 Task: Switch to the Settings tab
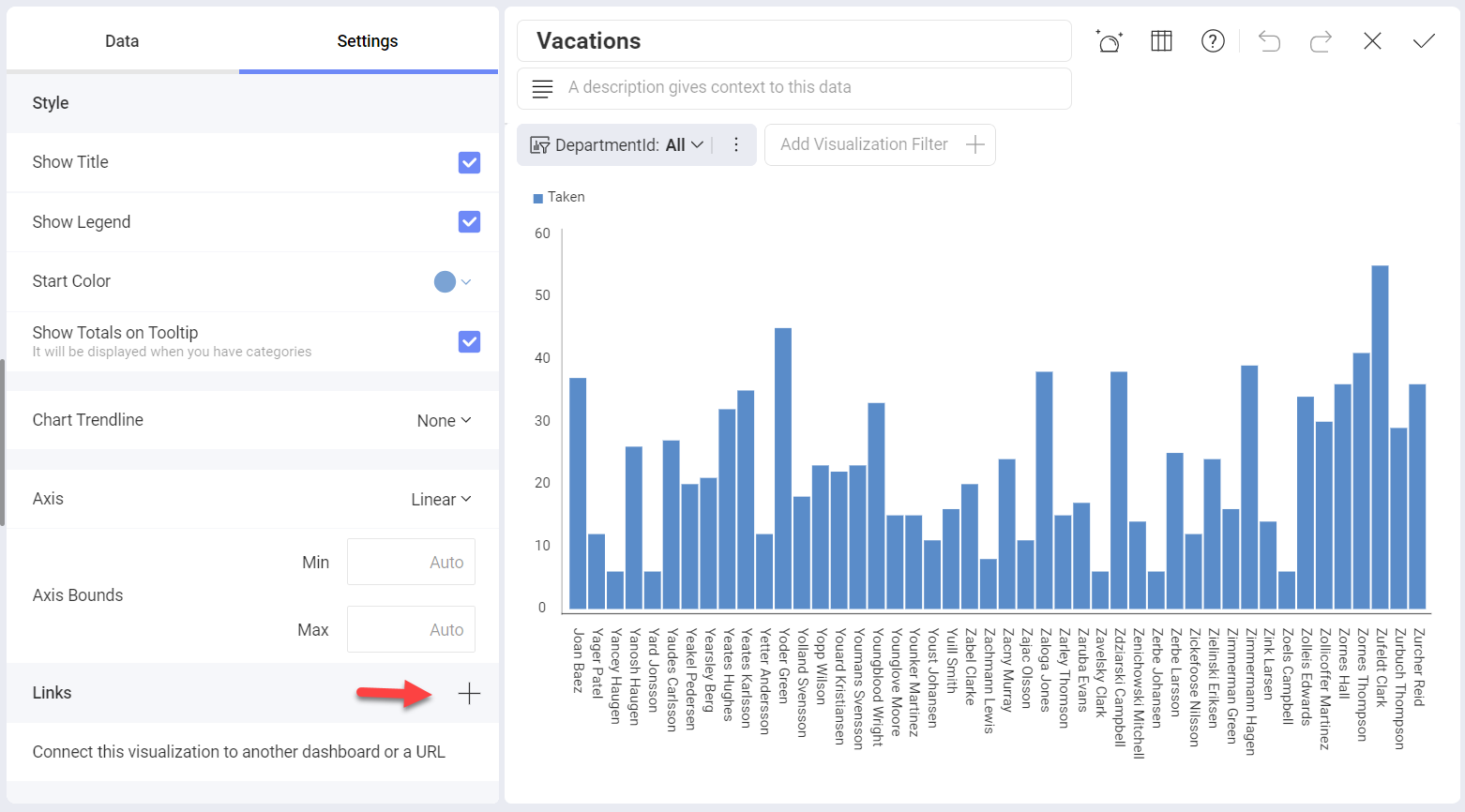pos(368,41)
